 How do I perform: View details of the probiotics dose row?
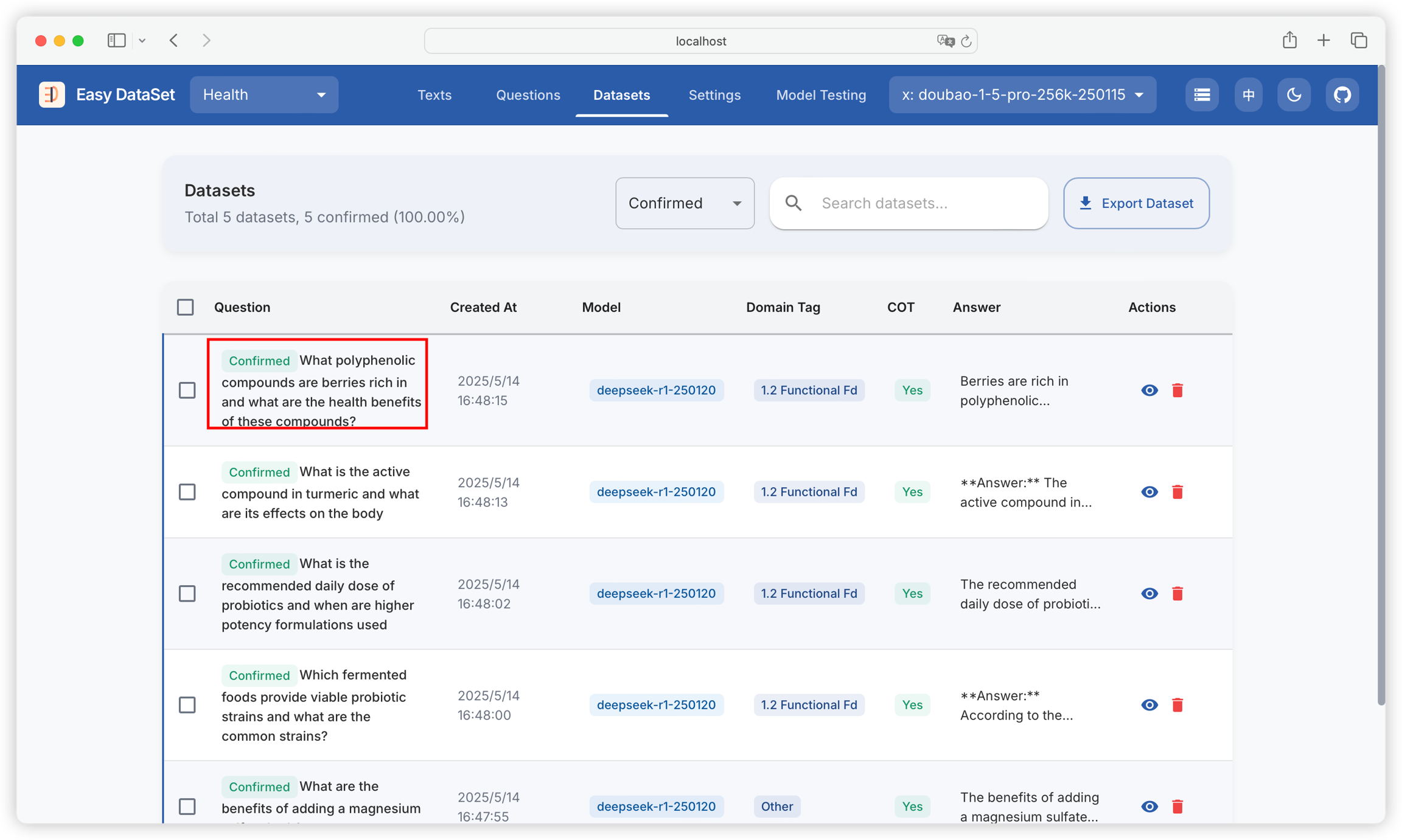click(x=1149, y=594)
